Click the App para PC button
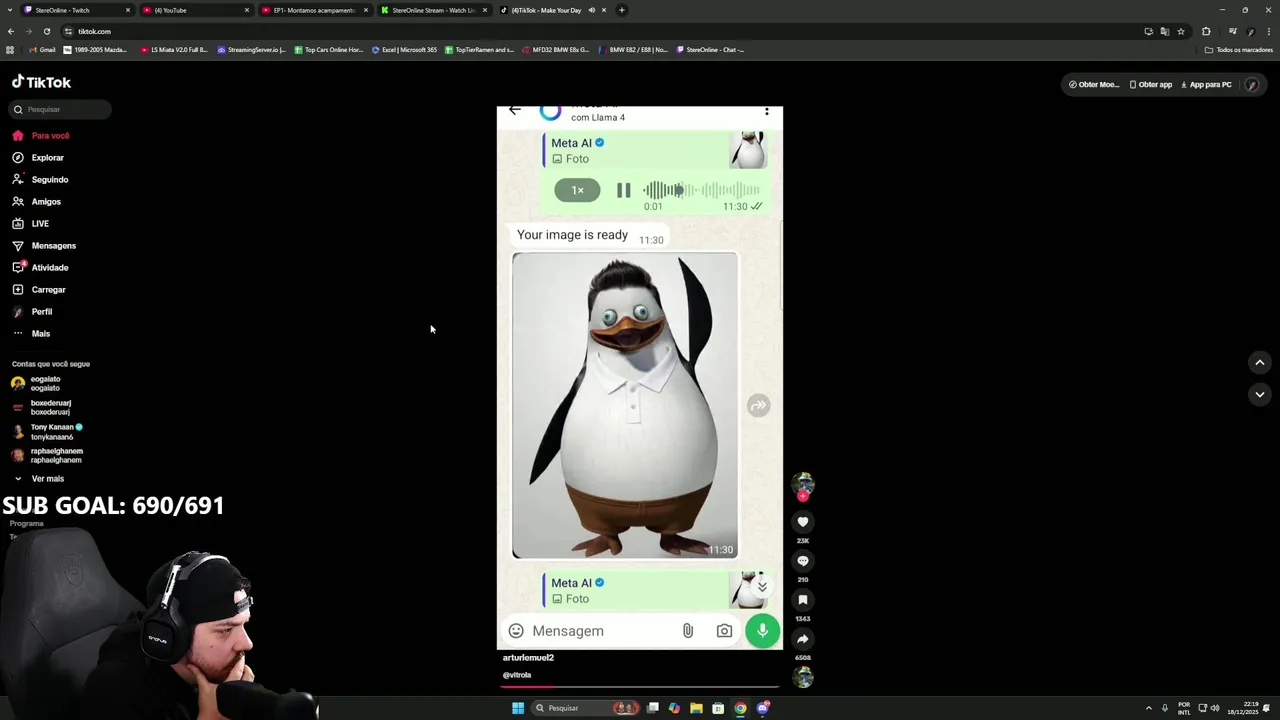This screenshot has height=720, width=1280. pos(1206,85)
